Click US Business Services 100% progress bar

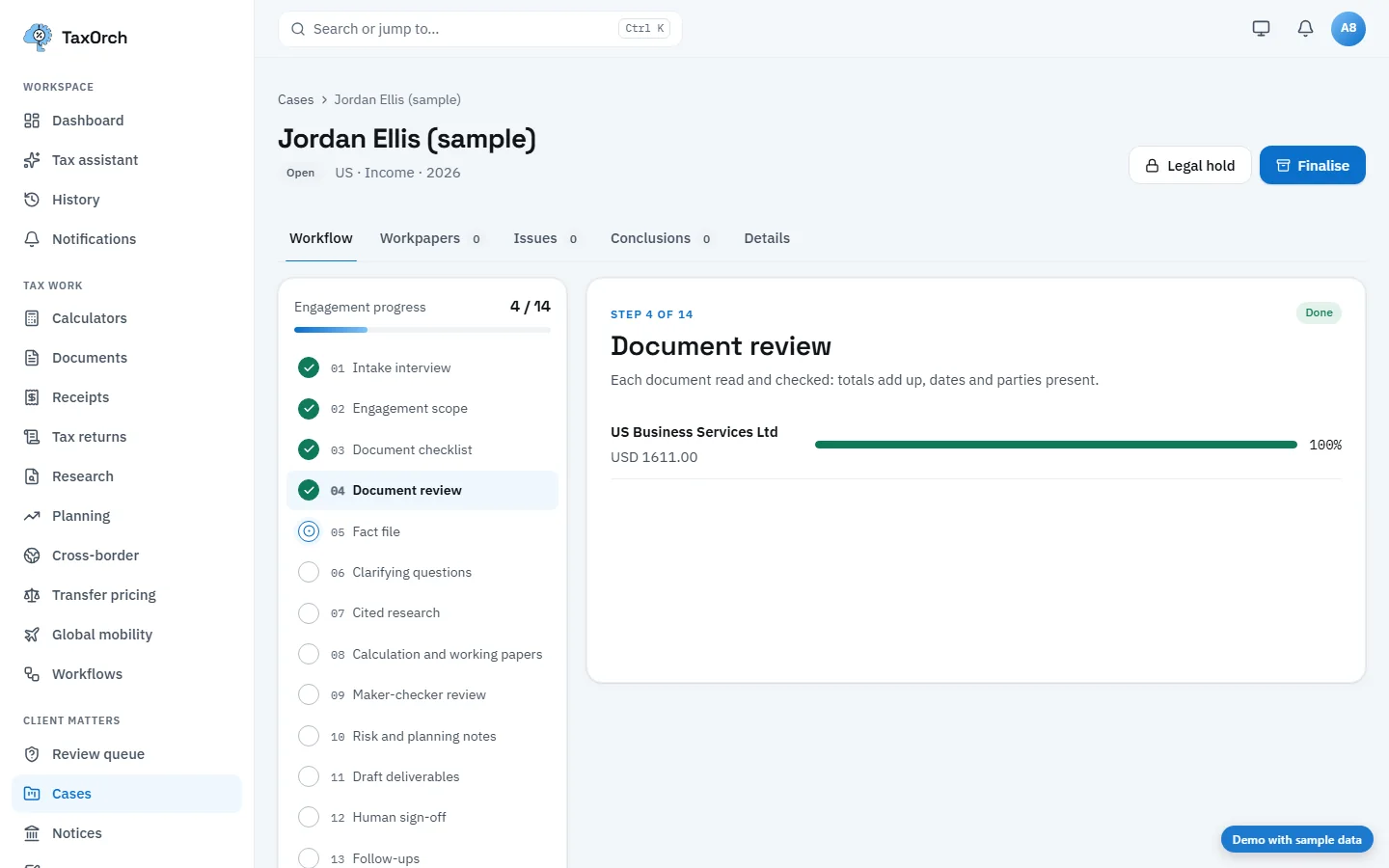[x=1056, y=445]
